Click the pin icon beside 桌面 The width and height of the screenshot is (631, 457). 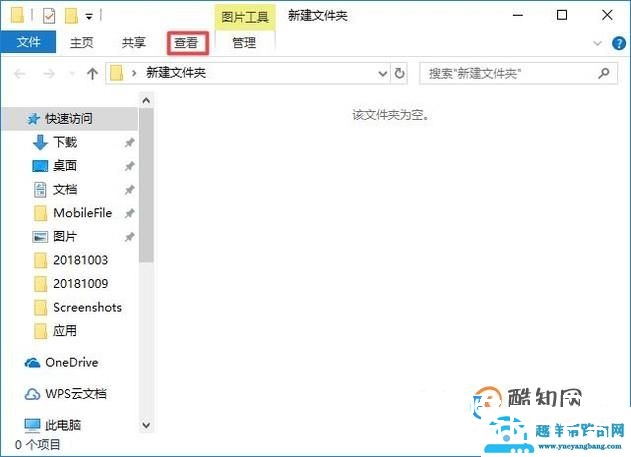[x=129, y=166]
